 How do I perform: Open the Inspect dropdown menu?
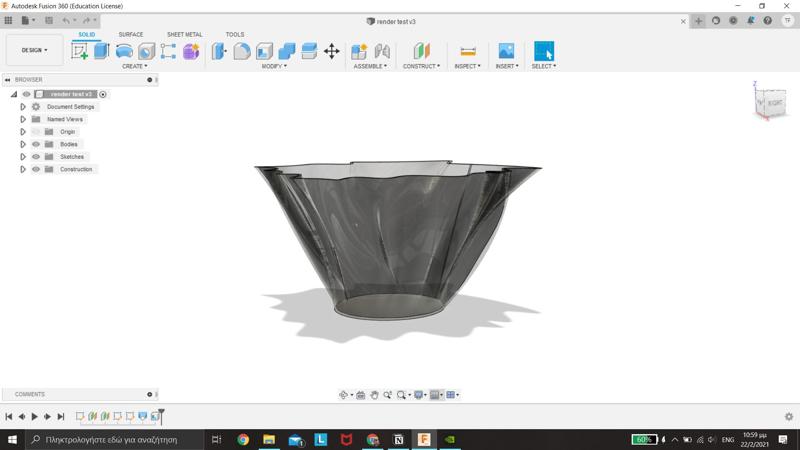[x=467, y=66]
